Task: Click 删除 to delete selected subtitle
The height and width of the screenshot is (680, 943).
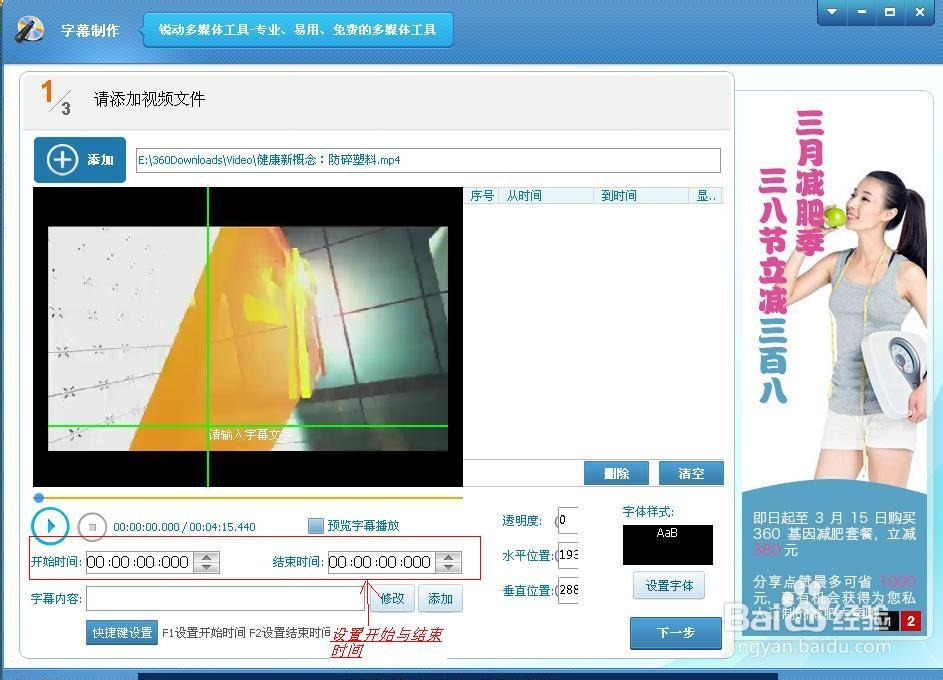Action: 616,473
